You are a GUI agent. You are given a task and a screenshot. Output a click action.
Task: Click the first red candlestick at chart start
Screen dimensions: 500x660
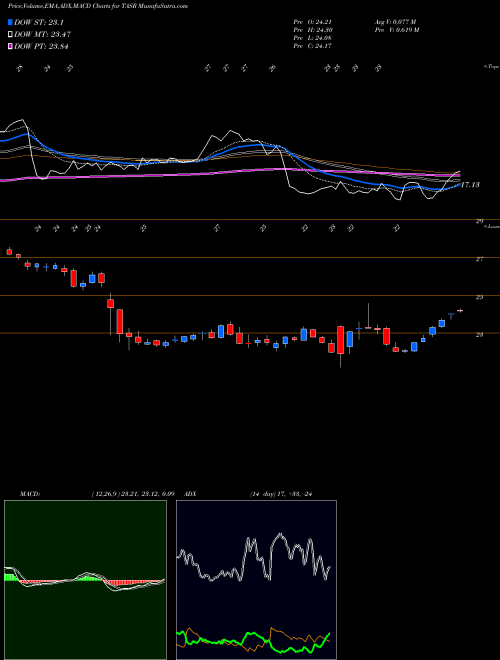point(9,252)
